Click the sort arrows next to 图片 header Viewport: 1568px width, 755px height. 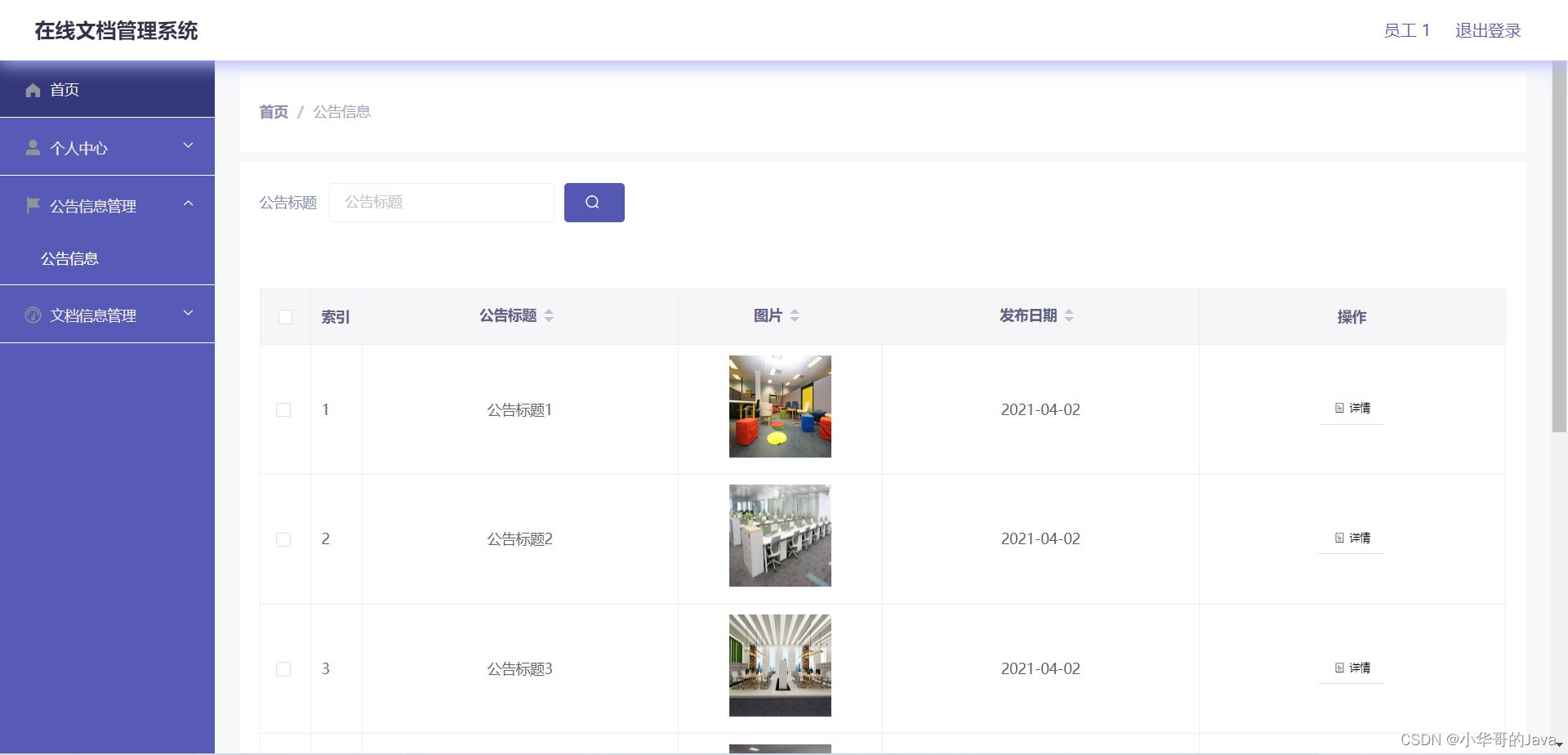795,315
